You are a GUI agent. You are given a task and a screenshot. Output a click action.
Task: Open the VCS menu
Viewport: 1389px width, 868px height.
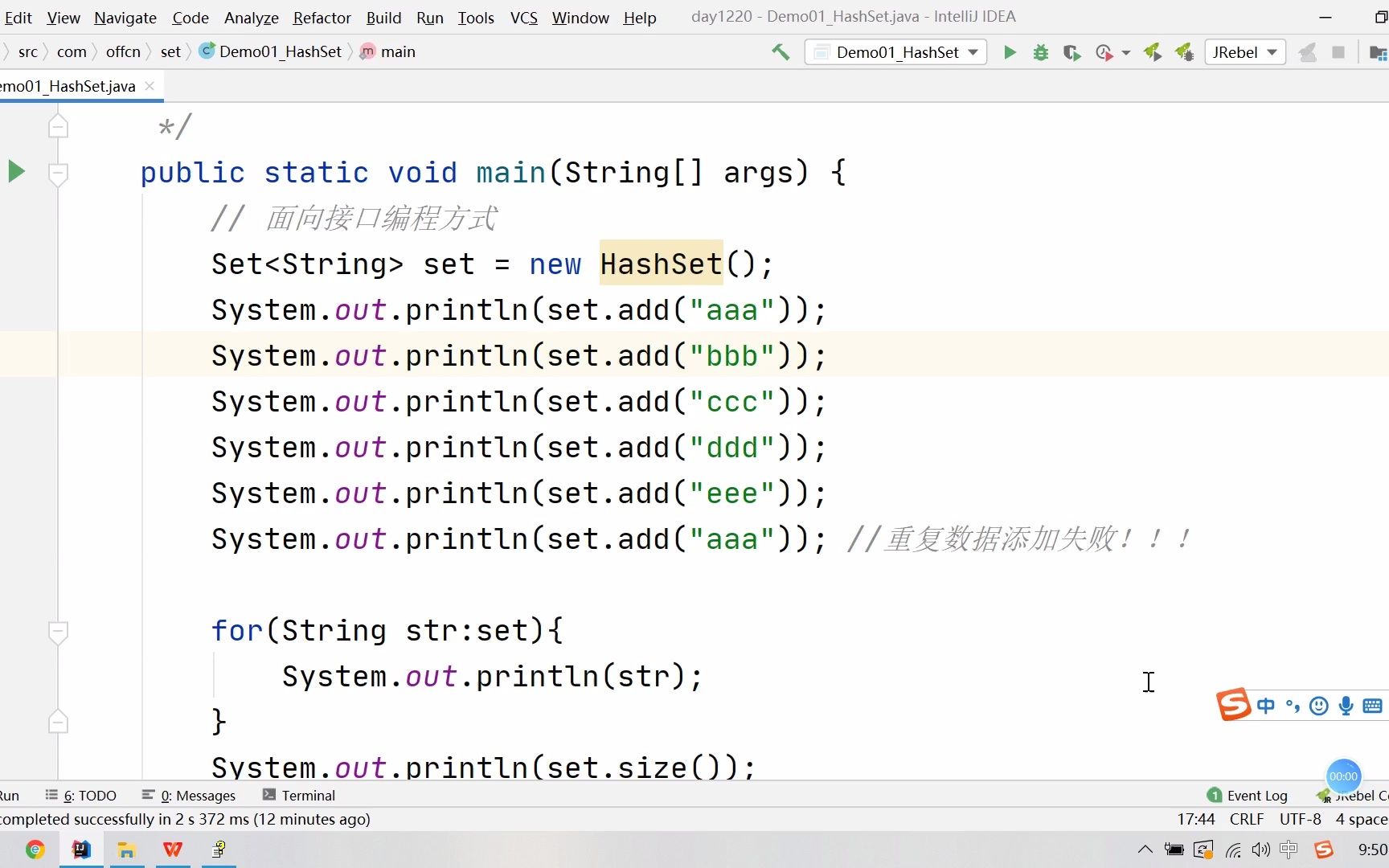click(x=524, y=18)
